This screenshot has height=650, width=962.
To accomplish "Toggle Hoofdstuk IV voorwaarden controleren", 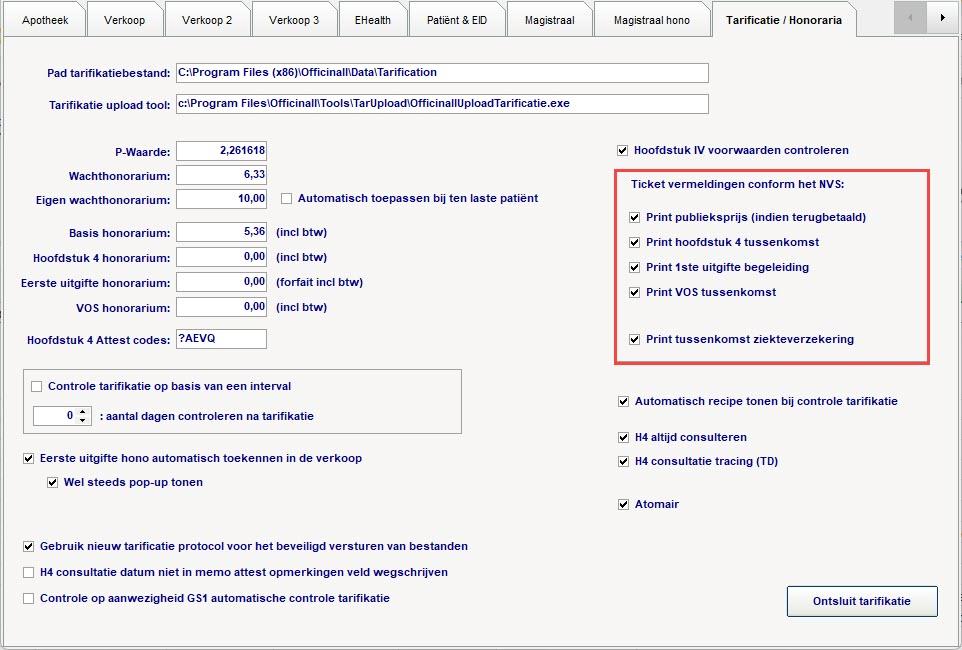I will pos(622,149).
